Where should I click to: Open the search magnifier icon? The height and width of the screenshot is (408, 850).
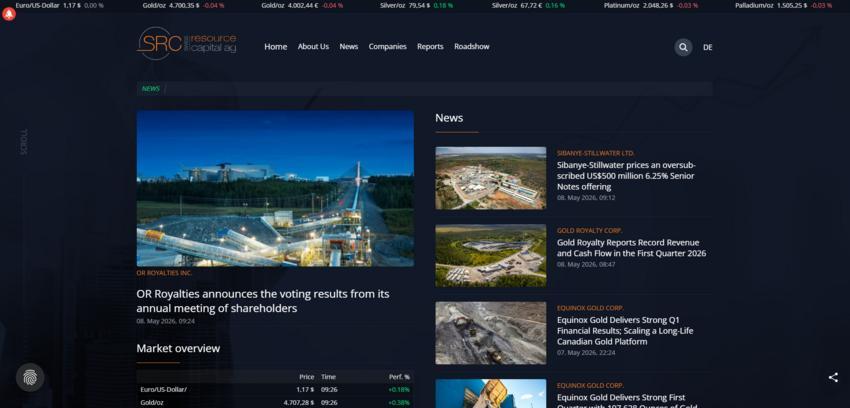click(x=683, y=47)
